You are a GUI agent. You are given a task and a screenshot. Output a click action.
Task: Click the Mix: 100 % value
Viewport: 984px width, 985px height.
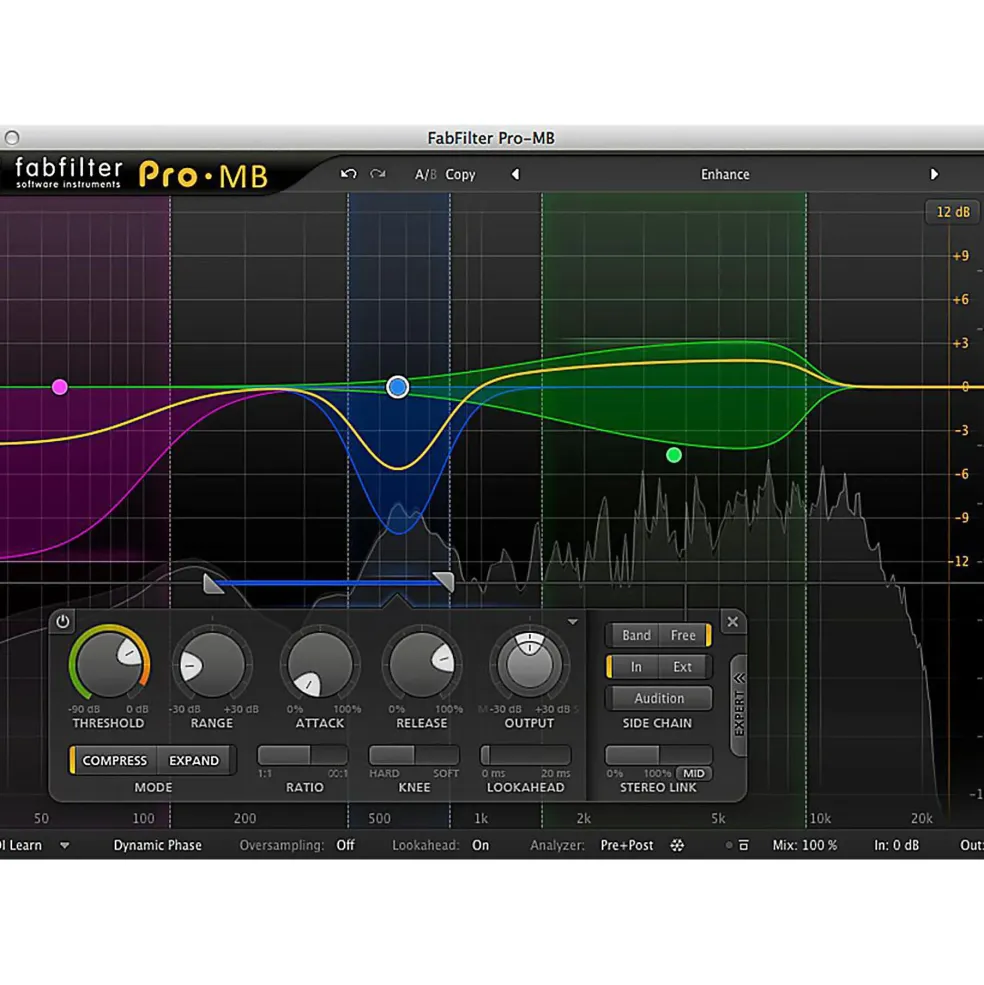[805, 846]
